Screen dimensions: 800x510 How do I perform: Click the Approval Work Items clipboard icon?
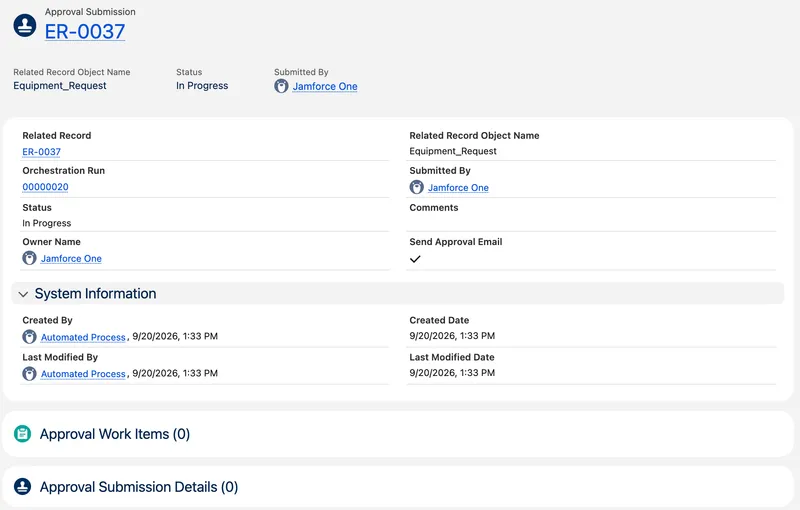[22, 434]
